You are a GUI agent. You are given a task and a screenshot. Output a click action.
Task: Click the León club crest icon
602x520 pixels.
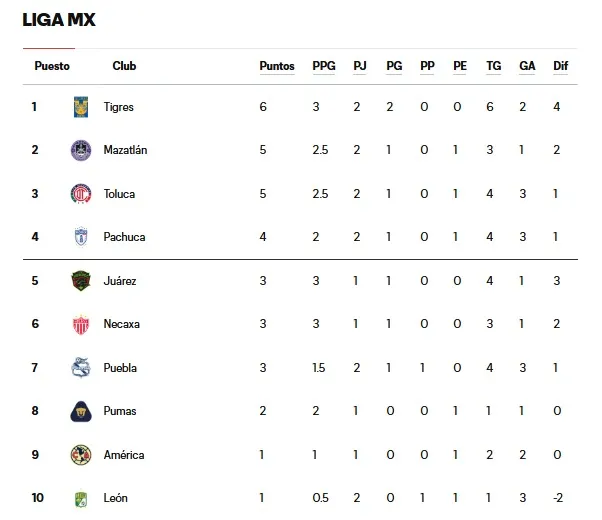point(81,498)
